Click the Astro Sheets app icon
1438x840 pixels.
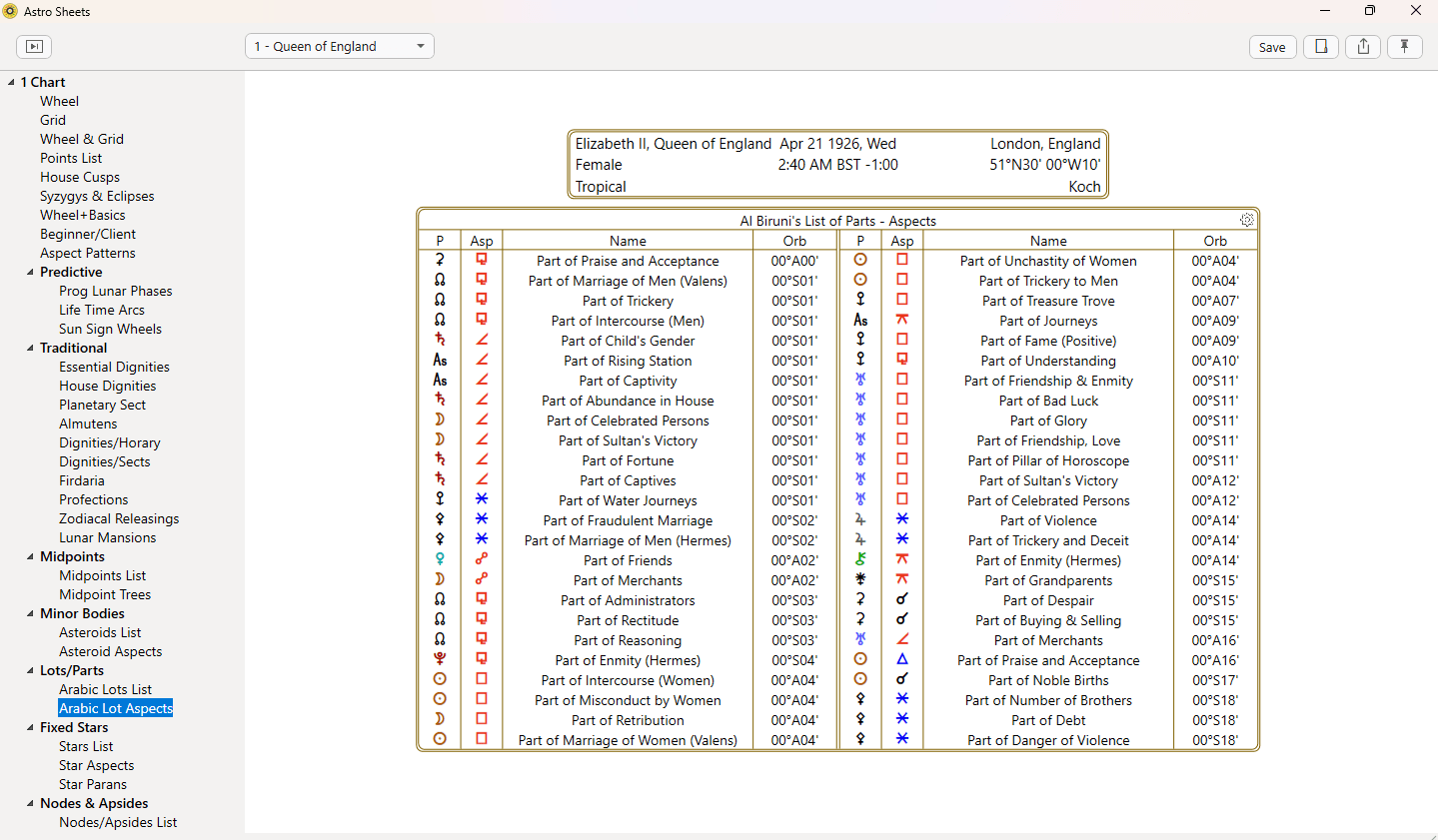(x=10, y=11)
